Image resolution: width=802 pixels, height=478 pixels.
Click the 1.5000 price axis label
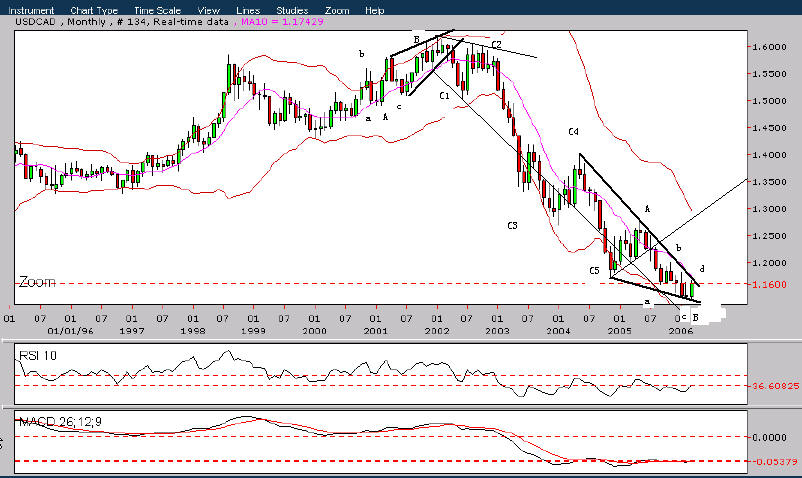(769, 101)
